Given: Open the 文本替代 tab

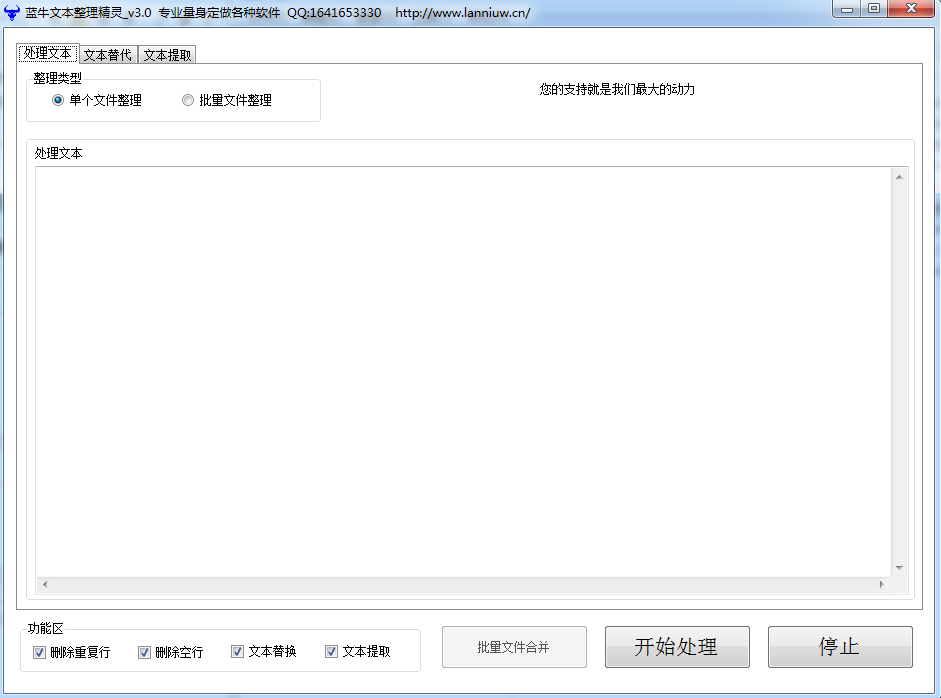Looking at the screenshot, I should pos(108,55).
